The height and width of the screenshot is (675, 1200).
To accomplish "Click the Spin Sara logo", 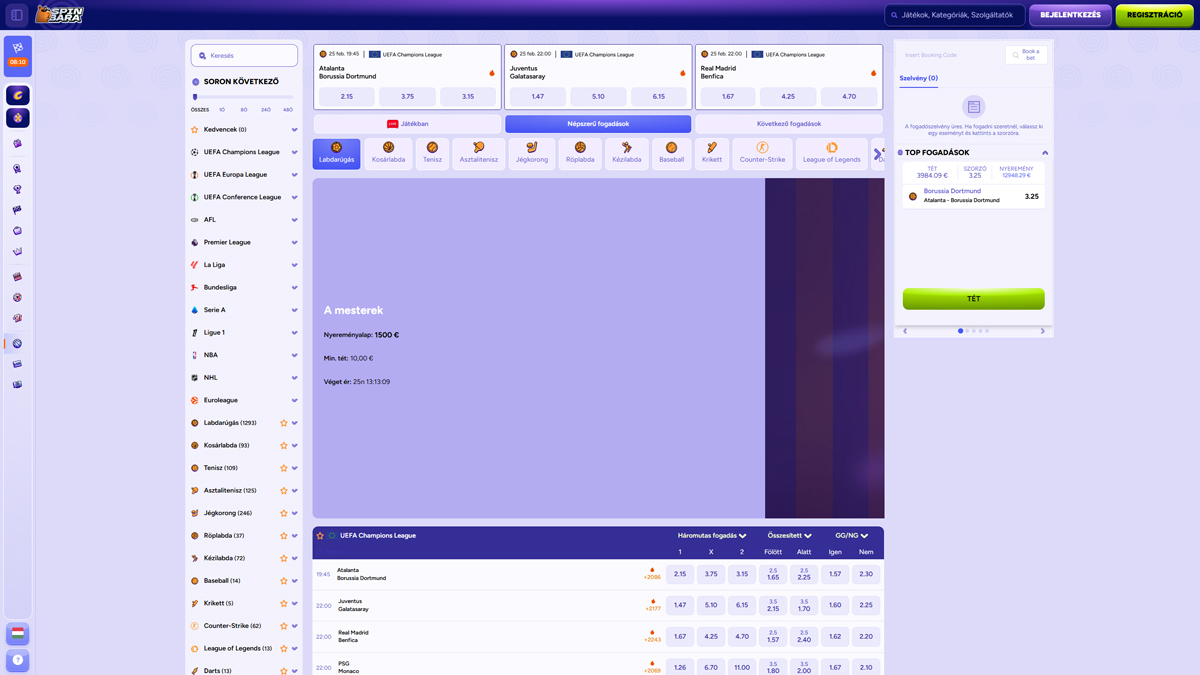I will (59, 14).
